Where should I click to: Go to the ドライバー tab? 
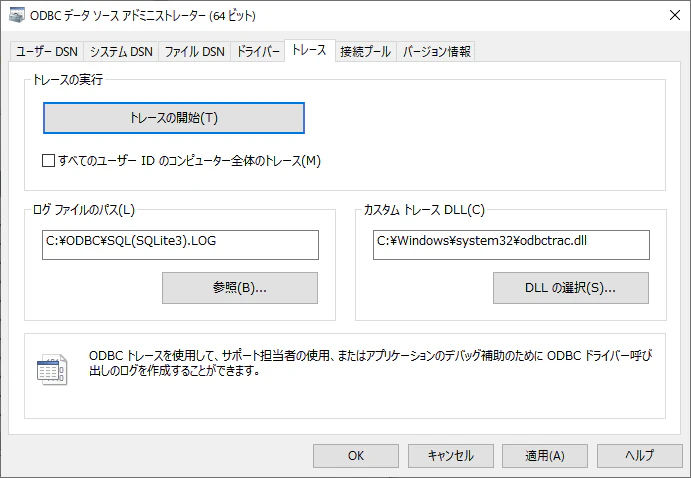pos(258,52)
